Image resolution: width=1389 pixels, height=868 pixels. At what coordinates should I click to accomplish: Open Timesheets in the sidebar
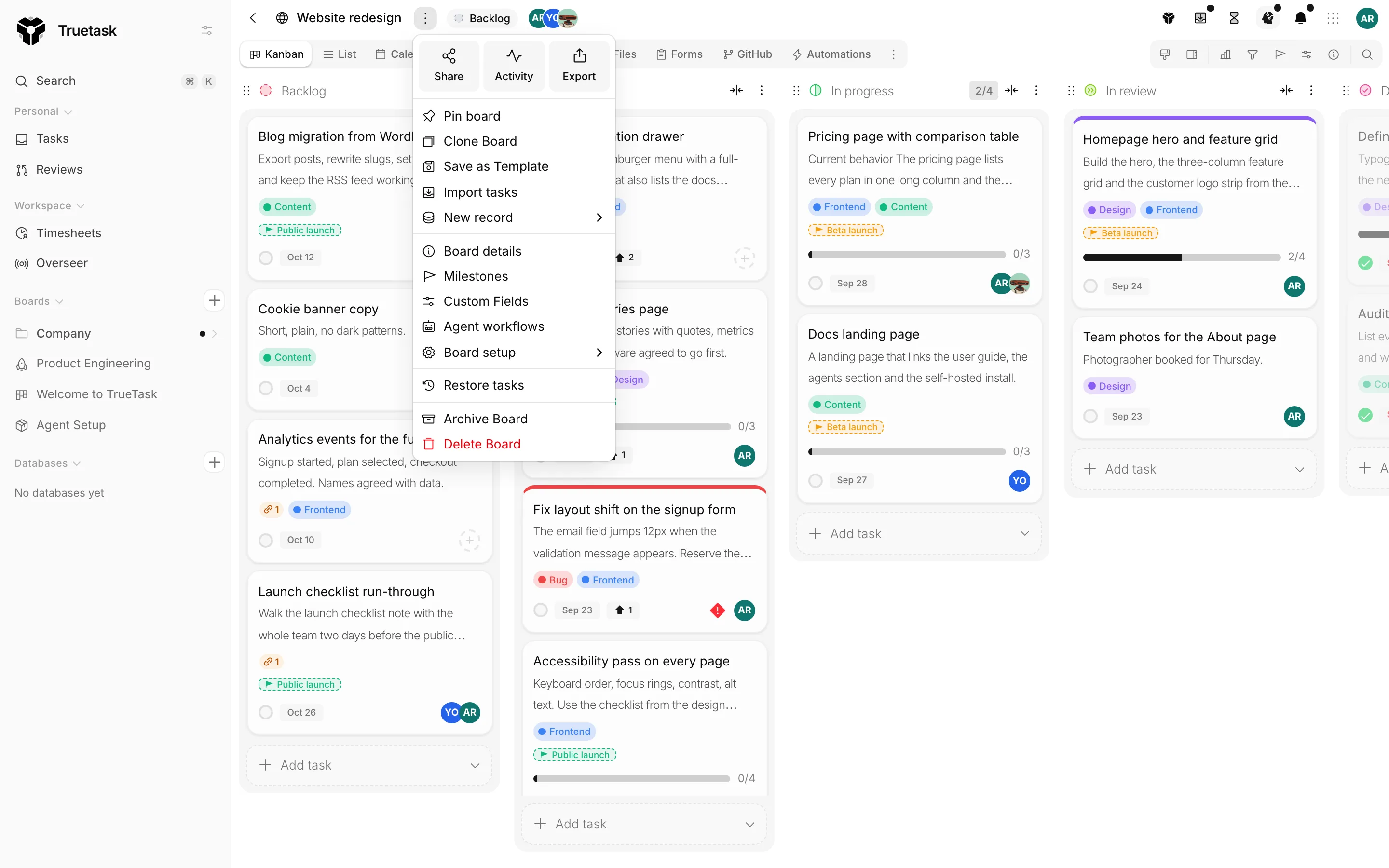click(x=68, y=233)
